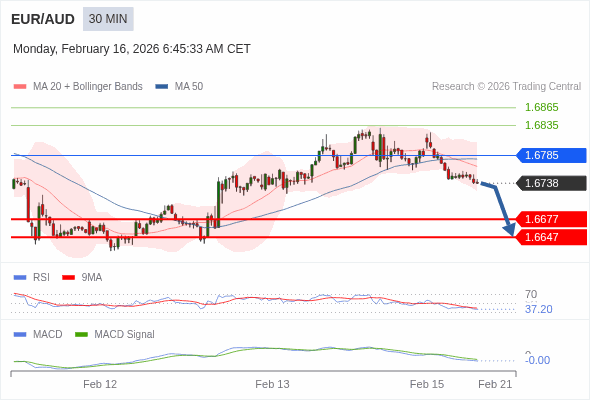The image size is (590, 400).
Task: Click the black 1.6738 current price tag
Action: coord(551,183)
